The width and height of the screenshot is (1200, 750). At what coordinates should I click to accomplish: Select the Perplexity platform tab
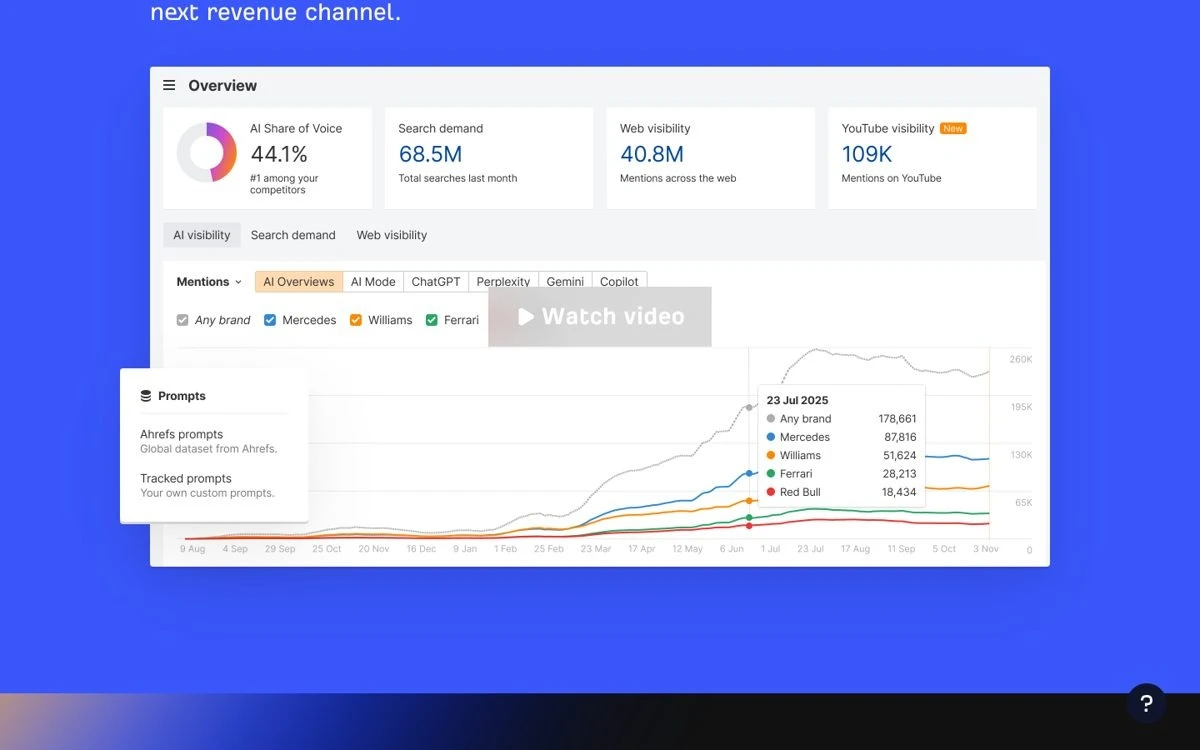(503, 282)
